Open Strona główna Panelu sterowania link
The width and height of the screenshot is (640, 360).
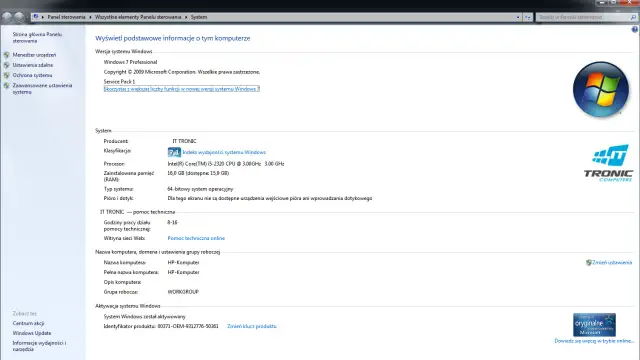click(37, 38)
